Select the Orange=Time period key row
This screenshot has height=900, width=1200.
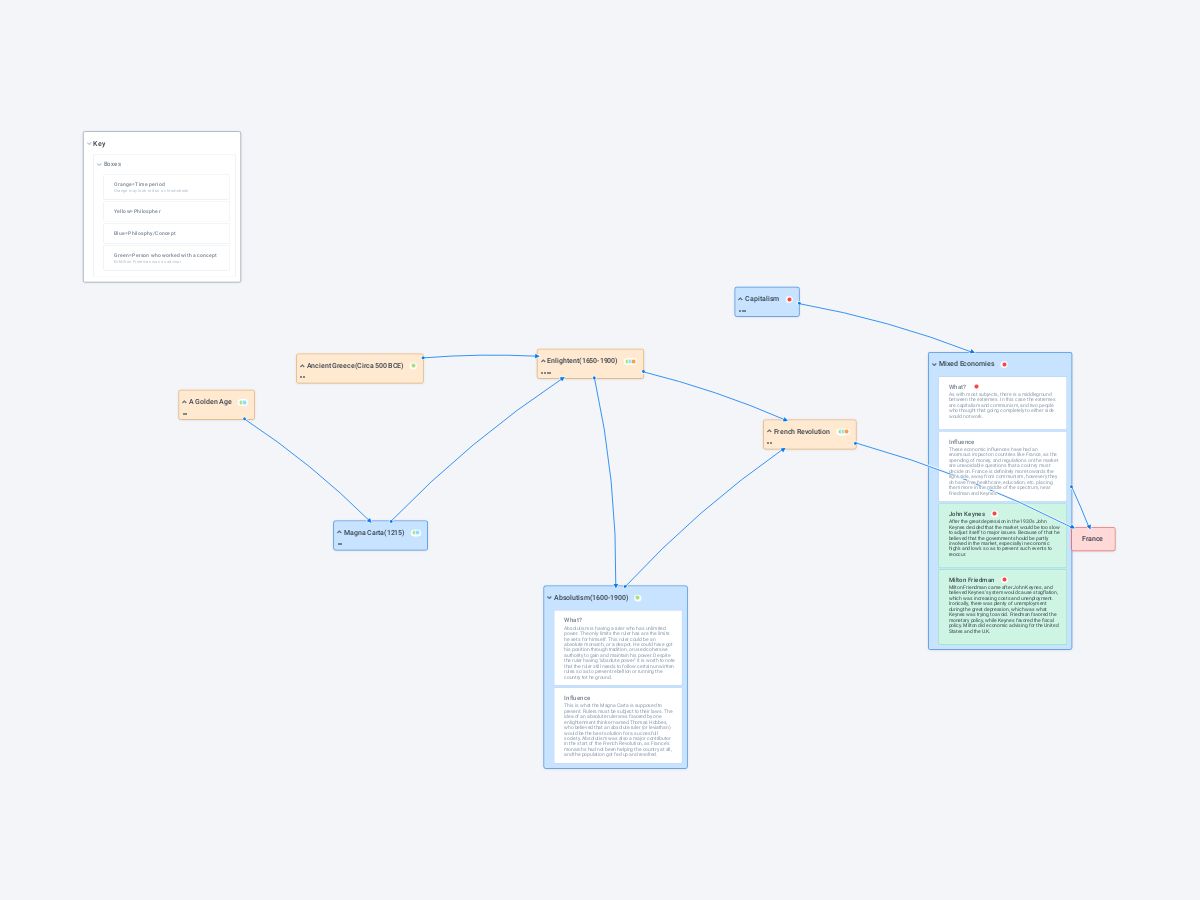(x=166, y=187)
